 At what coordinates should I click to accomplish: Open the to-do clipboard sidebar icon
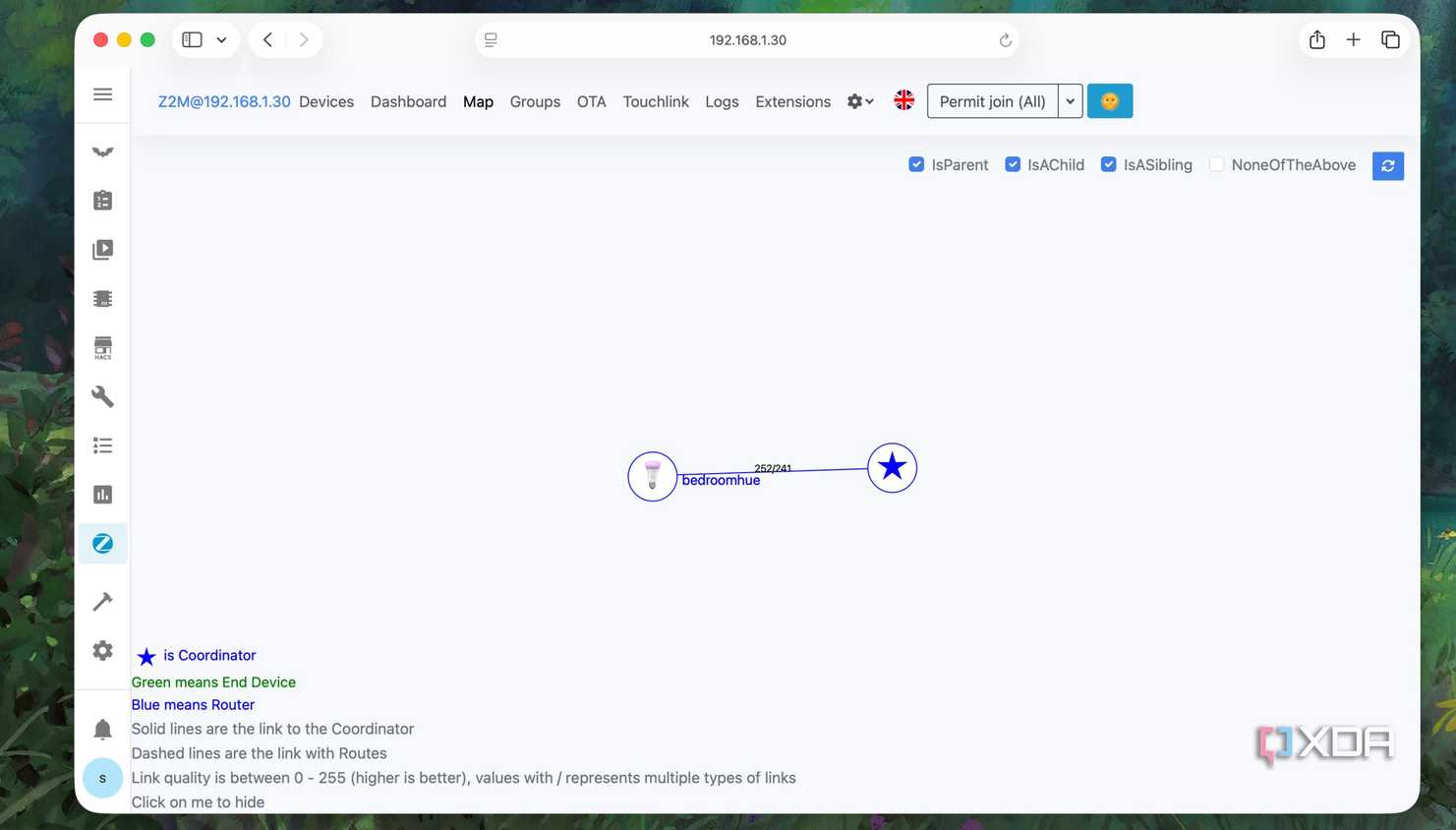102,201
